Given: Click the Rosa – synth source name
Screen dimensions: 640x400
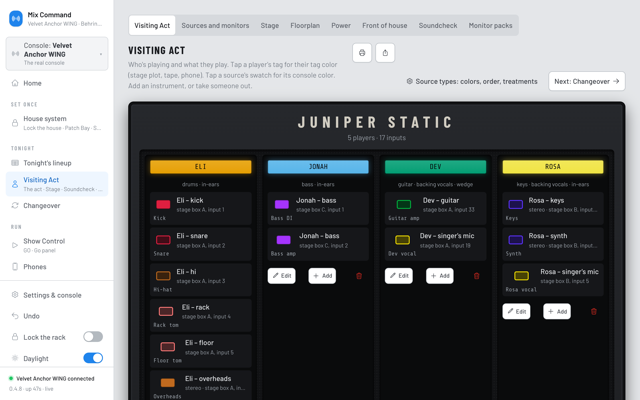Looking at the screenshot, I should (x=548, y=236).
